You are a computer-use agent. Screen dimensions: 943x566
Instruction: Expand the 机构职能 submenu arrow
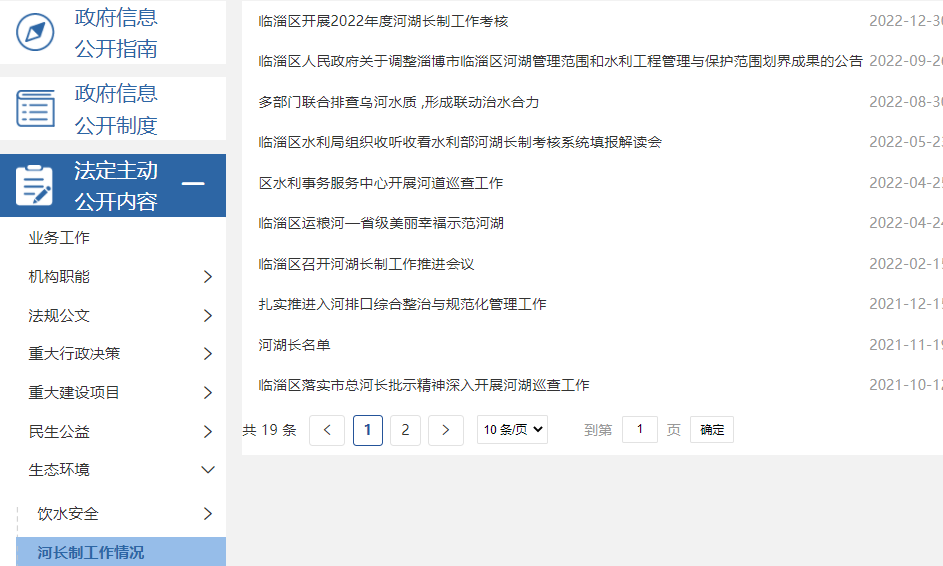208,277
